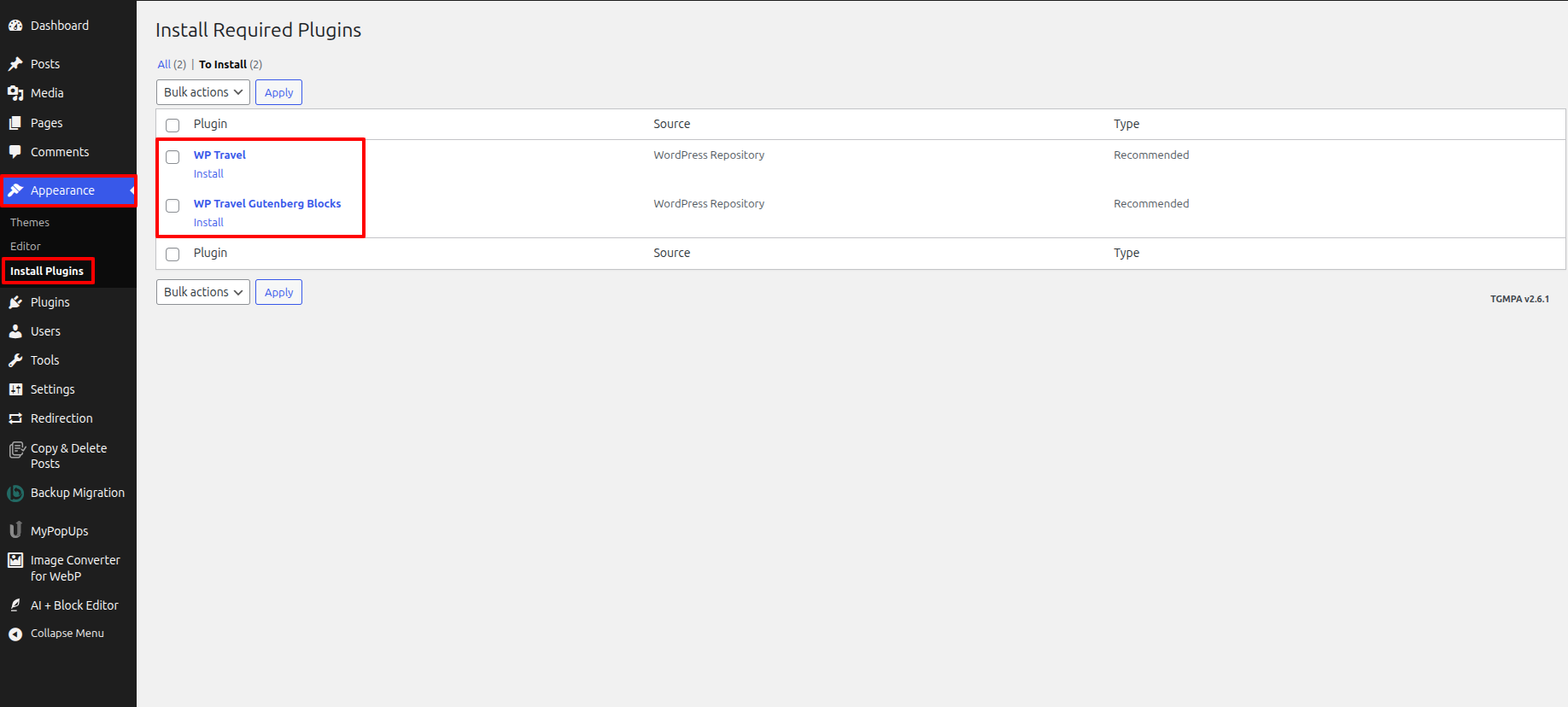This screenshot has width=1568, height=707.
Task: Click the Copy & Delete Posts icon
Action: (x=16, y=450)
